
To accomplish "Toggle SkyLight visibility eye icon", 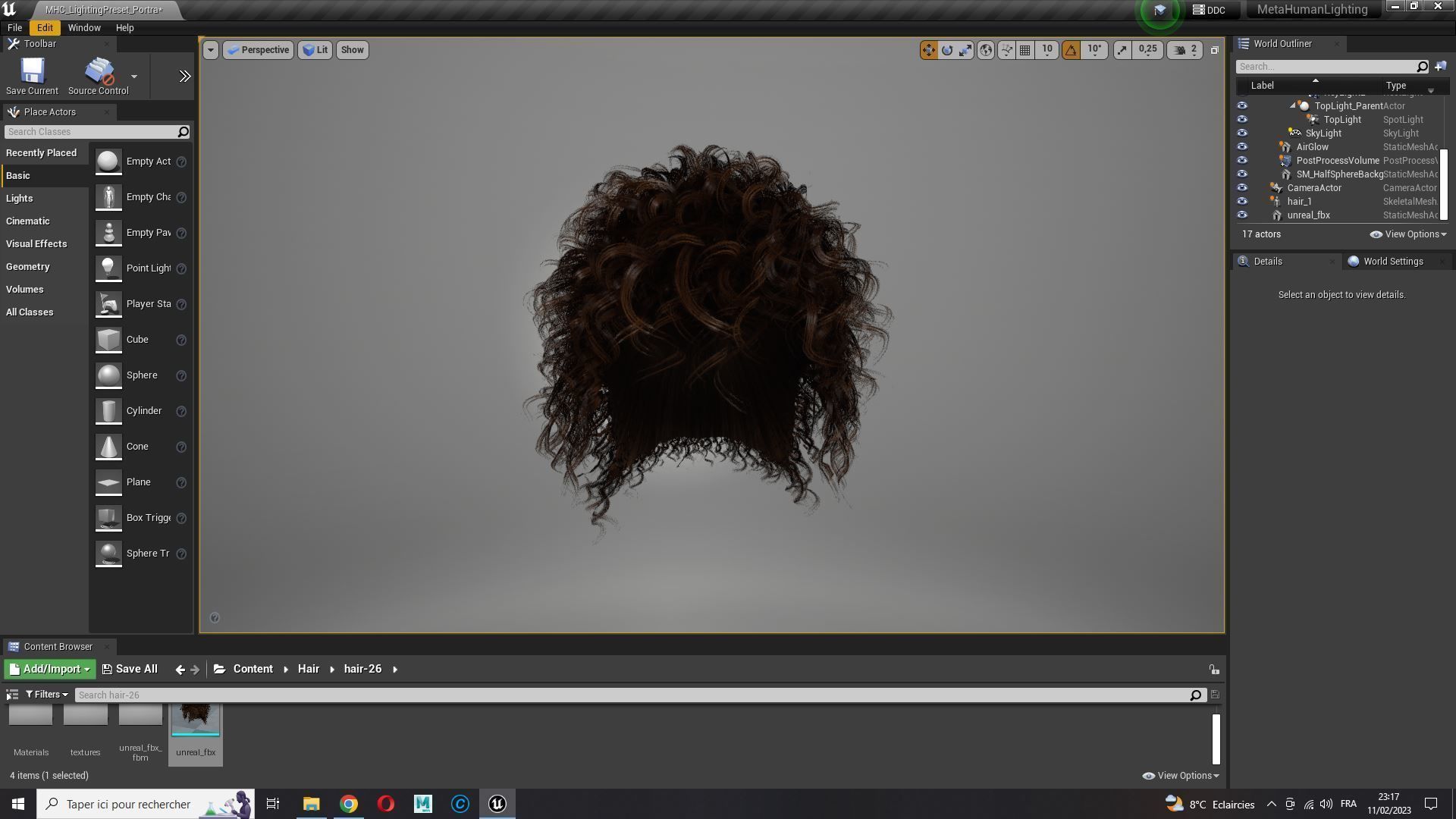I will 1242,133.
